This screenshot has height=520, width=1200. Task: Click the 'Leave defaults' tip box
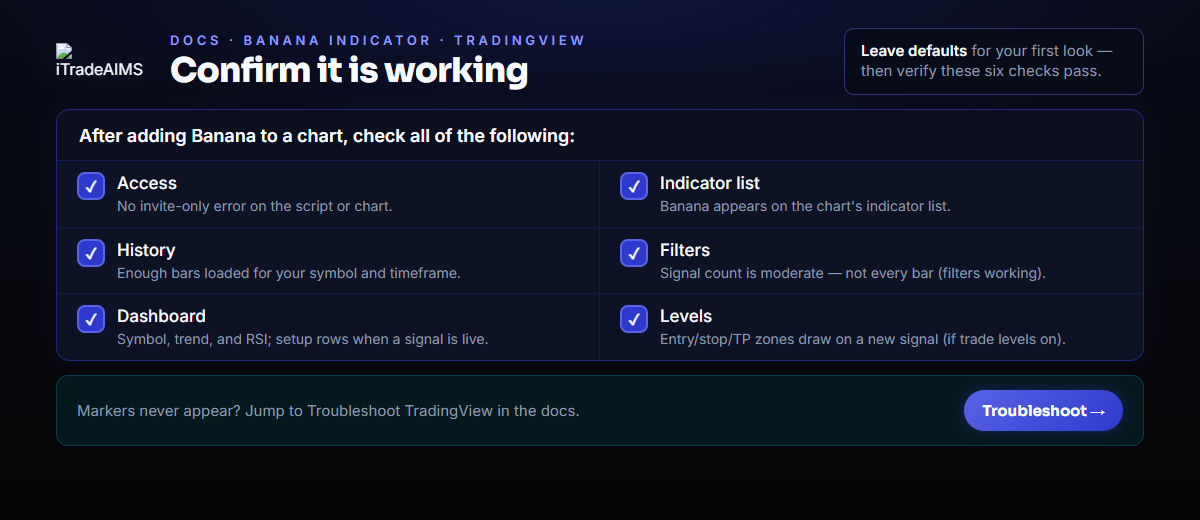pyautogui.click(x=993, y=61)
